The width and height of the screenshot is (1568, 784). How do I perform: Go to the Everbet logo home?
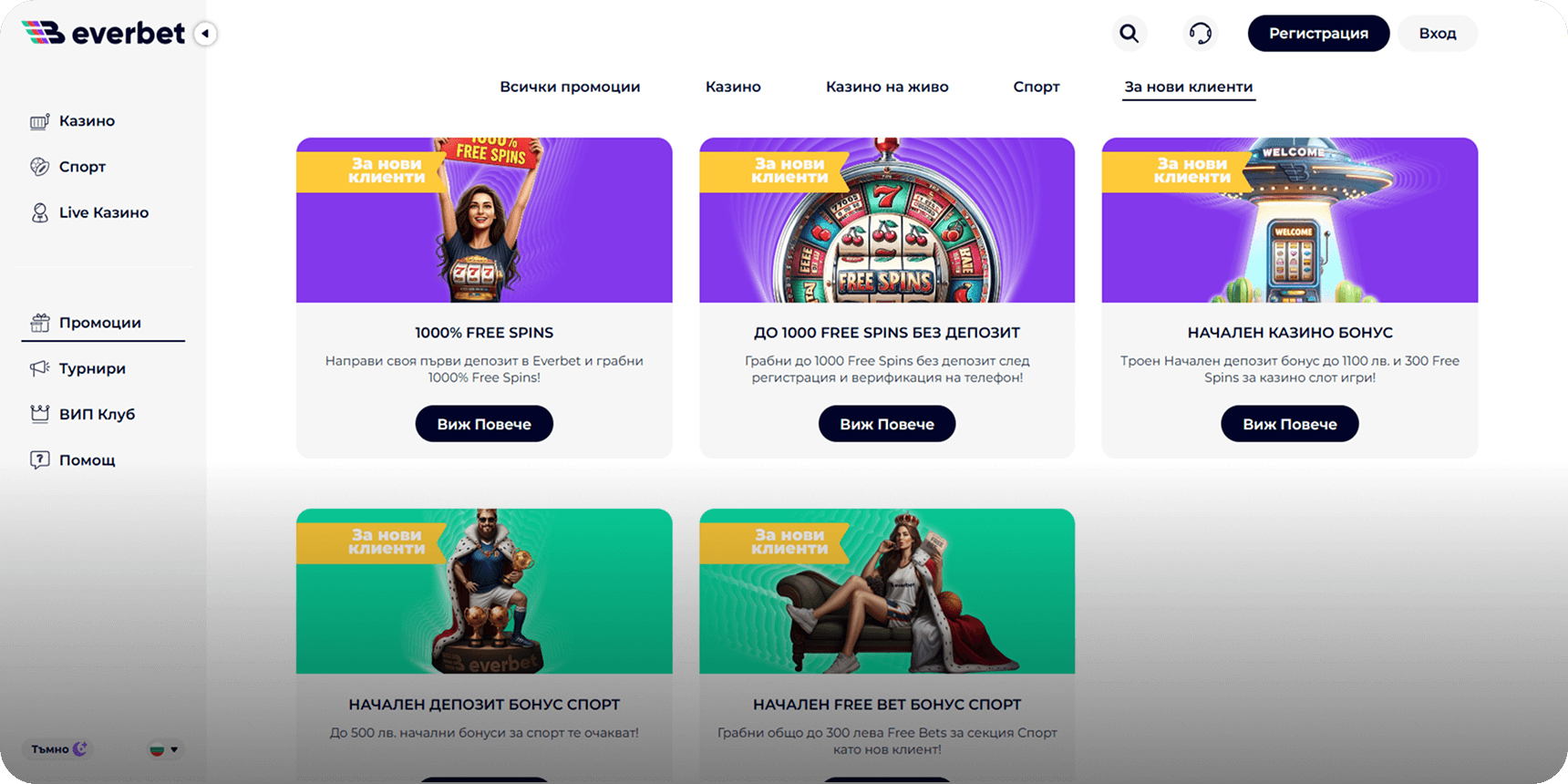pyautogui.click(x=103, y=34)
